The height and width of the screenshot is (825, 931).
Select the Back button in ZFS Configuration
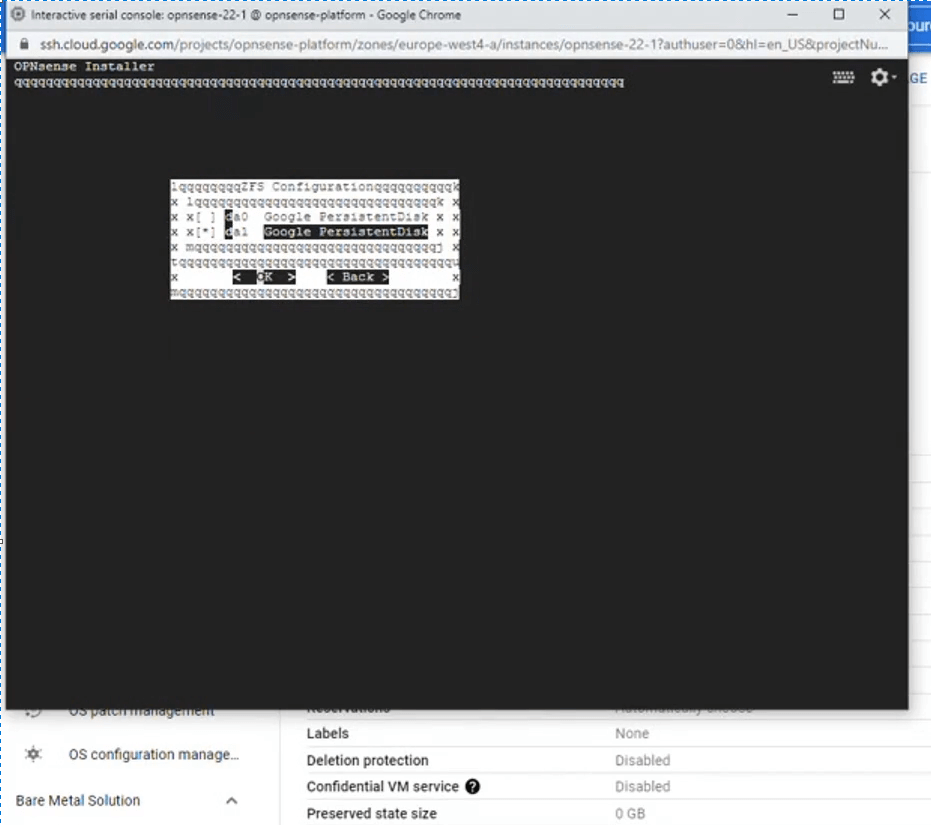358,277
